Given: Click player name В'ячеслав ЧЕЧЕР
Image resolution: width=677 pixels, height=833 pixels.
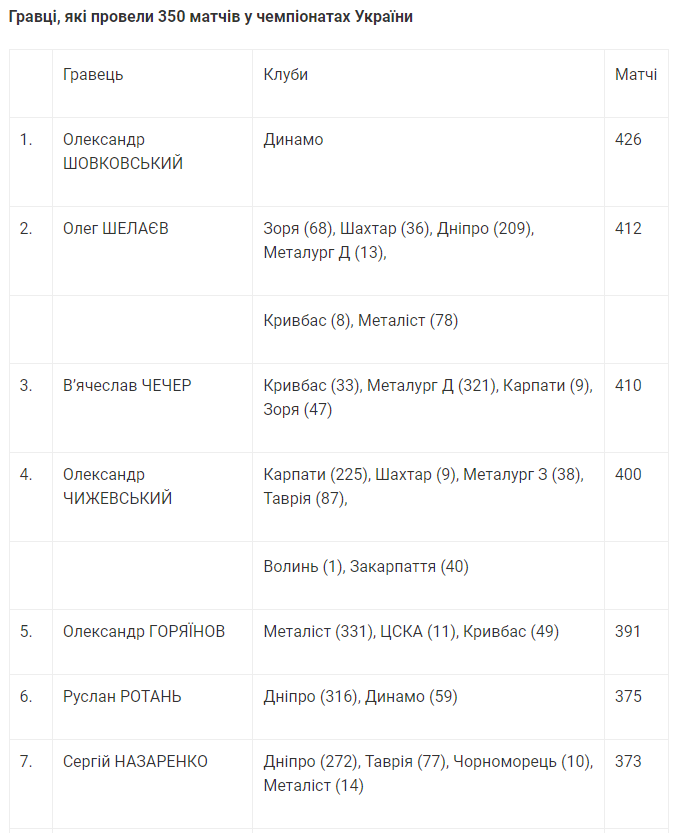Looking at the screenshot, I should [x=127, y=385].
